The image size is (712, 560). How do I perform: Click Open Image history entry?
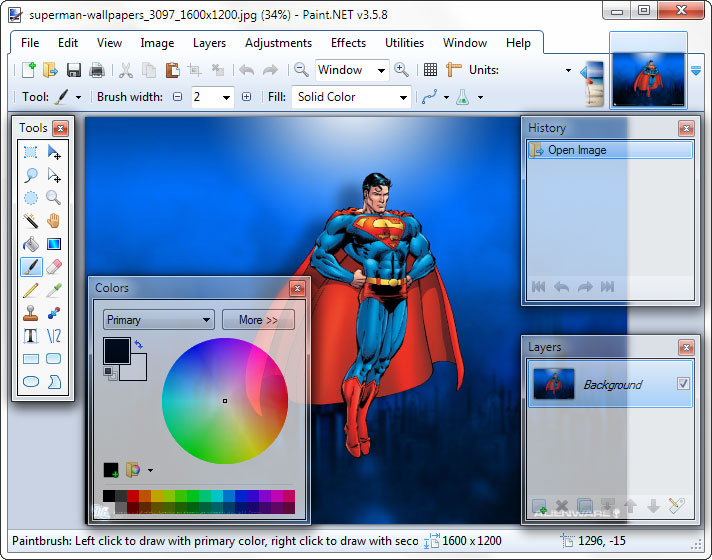tap(610, 150)
